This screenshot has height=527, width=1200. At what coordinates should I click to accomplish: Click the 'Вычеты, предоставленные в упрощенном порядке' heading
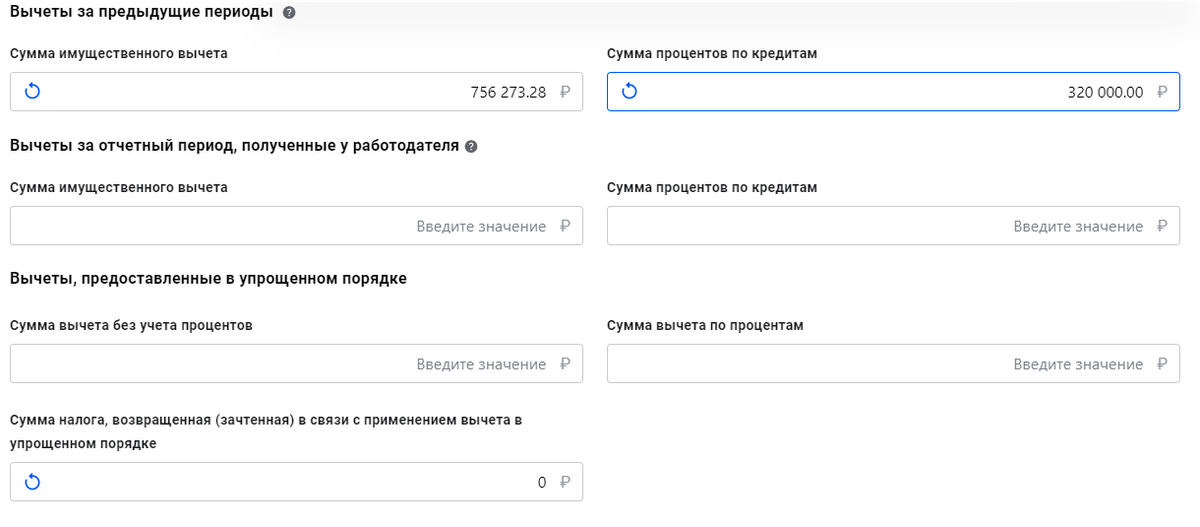click(208, 278)
